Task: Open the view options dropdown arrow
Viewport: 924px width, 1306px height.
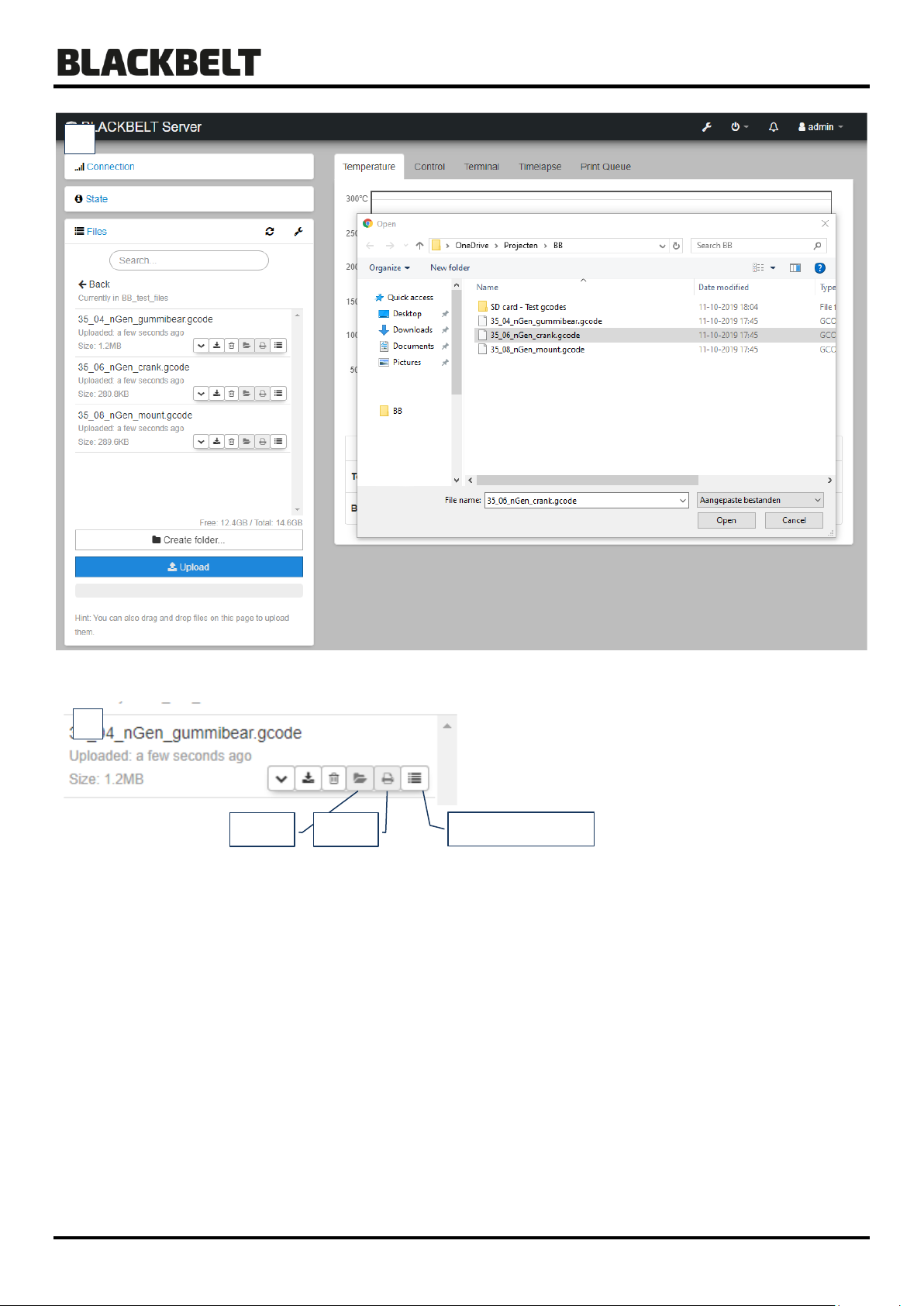Action: click(x=773, y=268)
